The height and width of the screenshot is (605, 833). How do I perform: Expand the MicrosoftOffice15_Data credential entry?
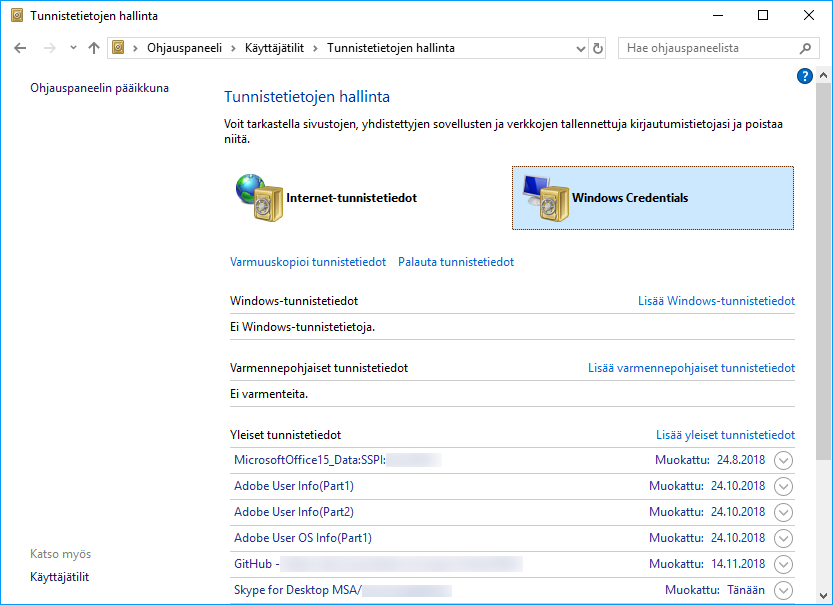(x=783, y=460)
